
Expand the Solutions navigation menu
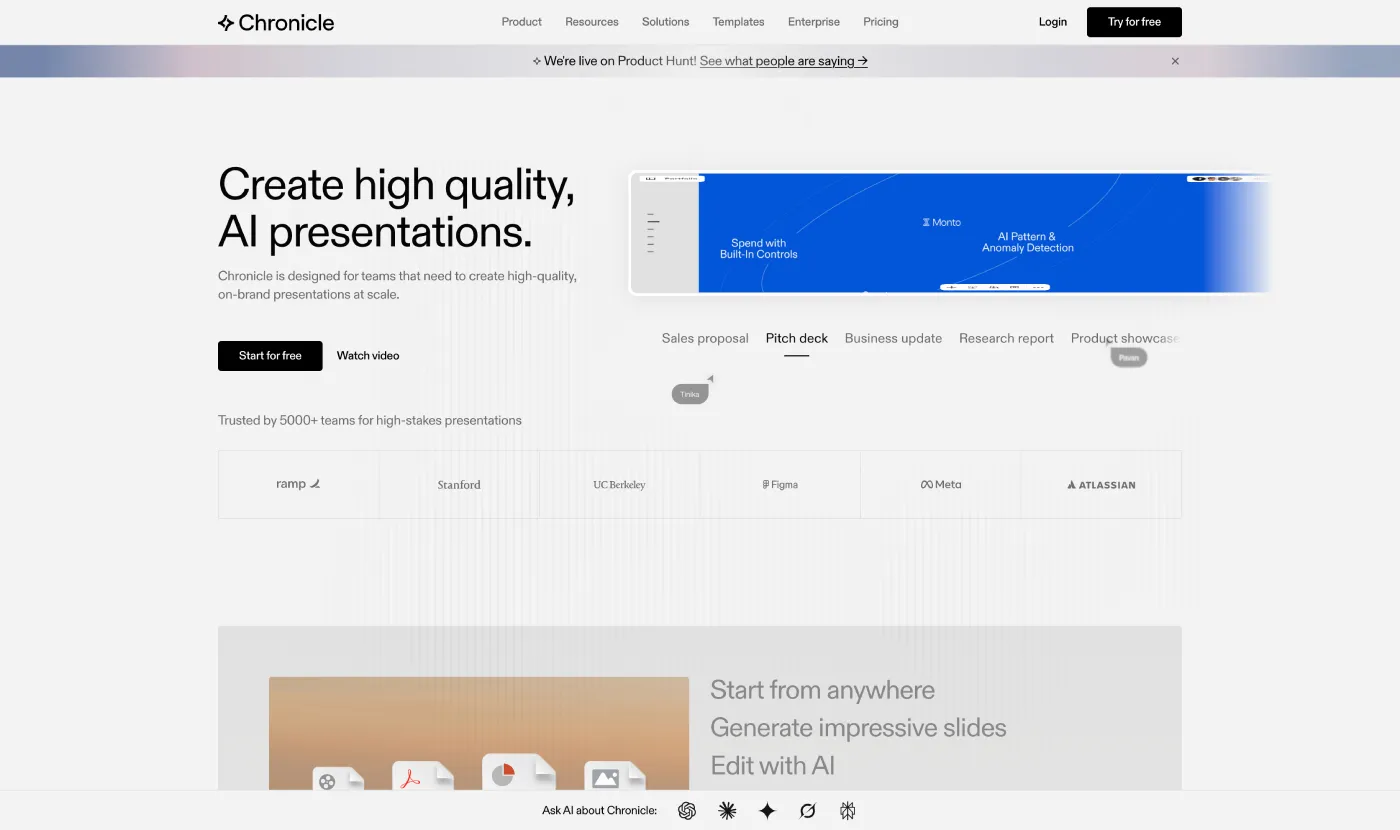pyautogui.click(x=665, y=22)
